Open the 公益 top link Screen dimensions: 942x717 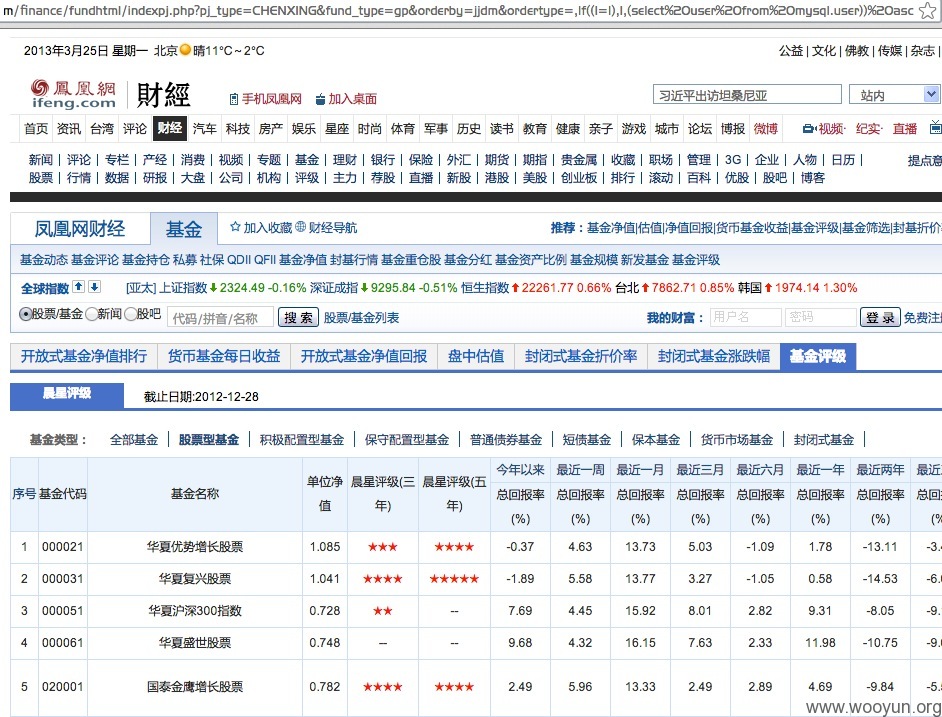[791, 50]
